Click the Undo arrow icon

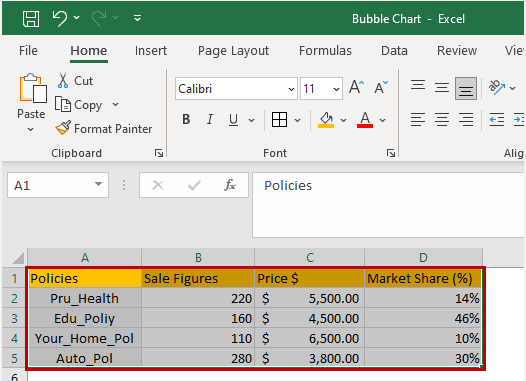60,18
